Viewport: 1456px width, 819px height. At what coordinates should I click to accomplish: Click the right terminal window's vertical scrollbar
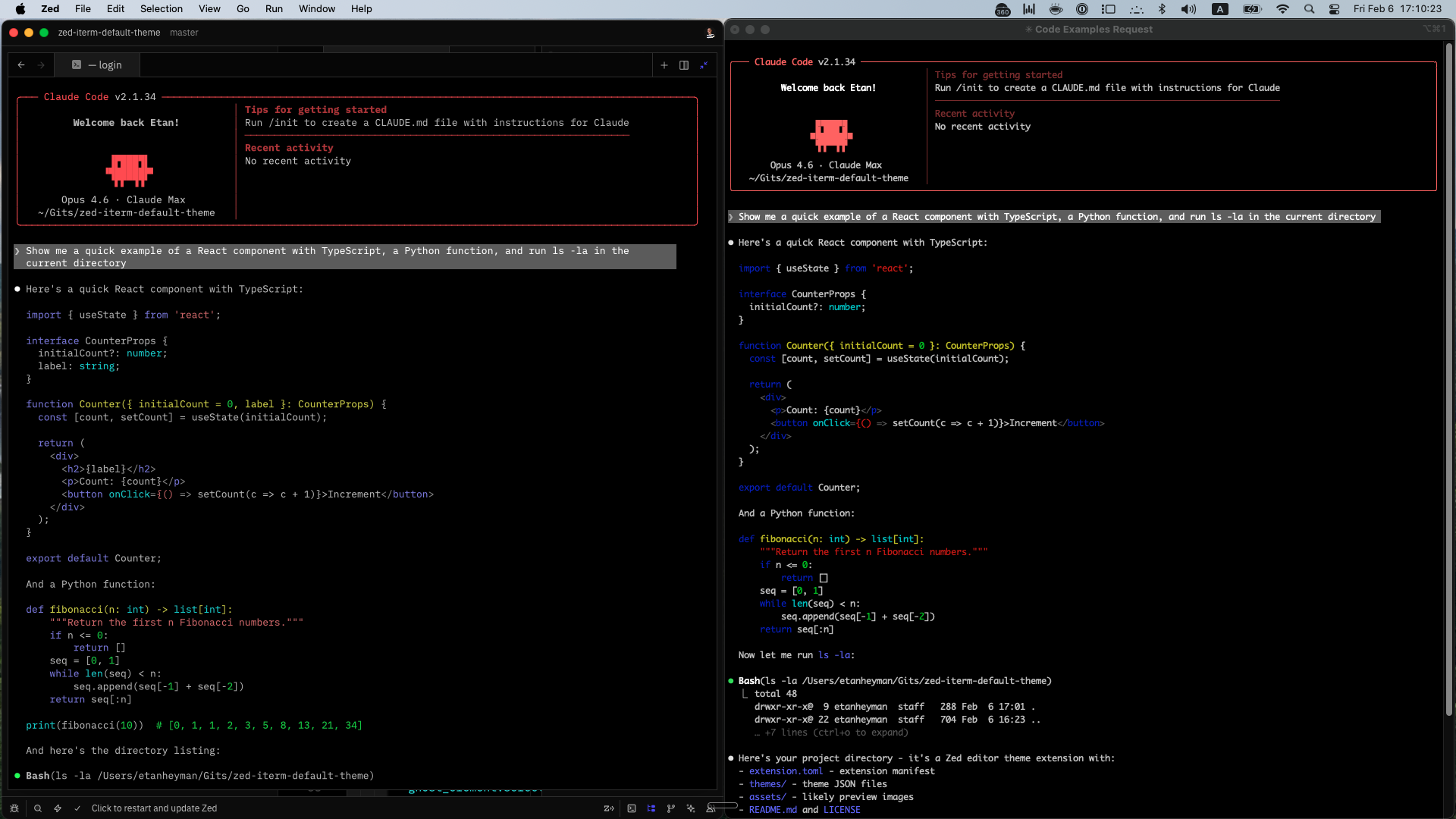[1449, 379]
